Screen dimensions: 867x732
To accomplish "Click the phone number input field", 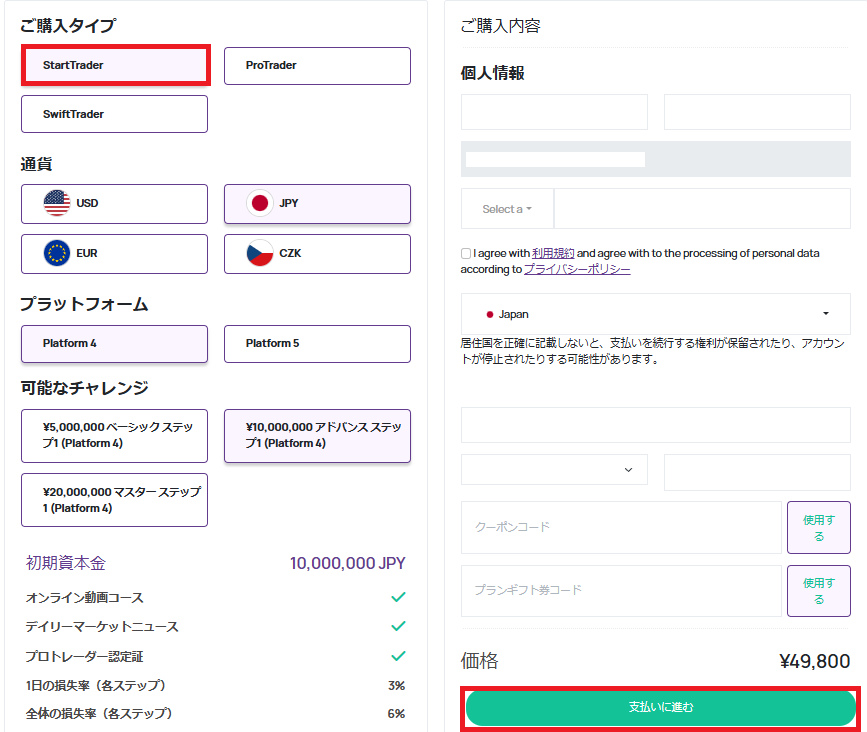I will click(702, 208).
